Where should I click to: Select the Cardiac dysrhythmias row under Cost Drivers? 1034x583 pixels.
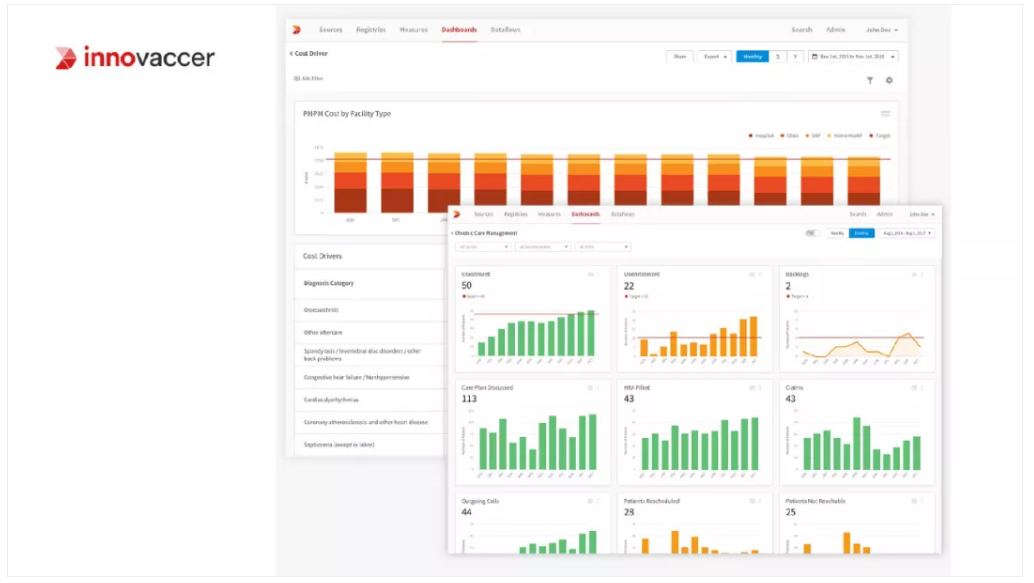pos(369,400)
